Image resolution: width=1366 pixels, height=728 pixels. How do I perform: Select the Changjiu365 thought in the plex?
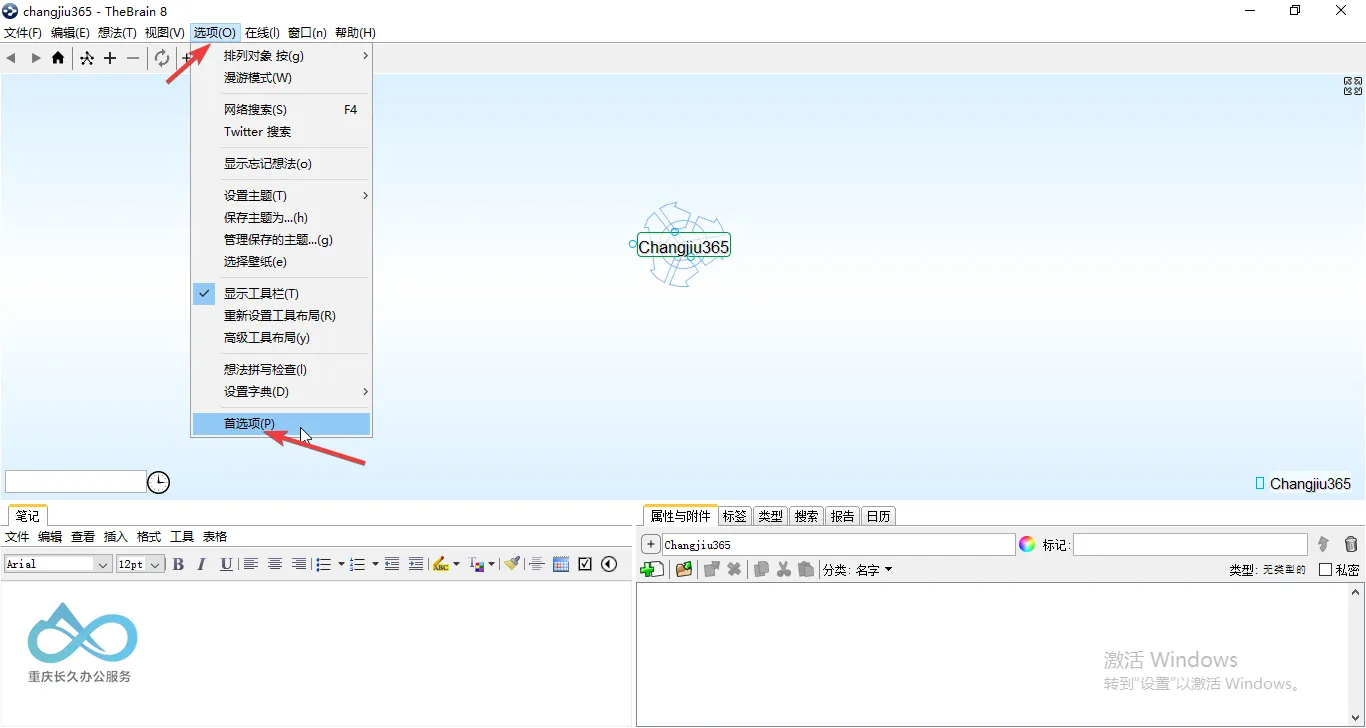pyautogui.click(x=684, y=246)
